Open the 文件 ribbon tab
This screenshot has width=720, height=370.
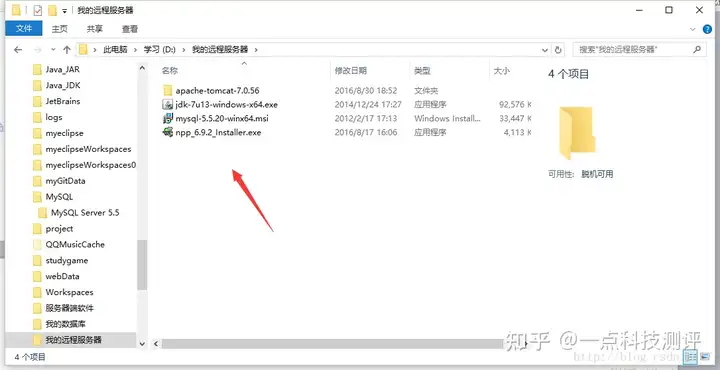24,28
